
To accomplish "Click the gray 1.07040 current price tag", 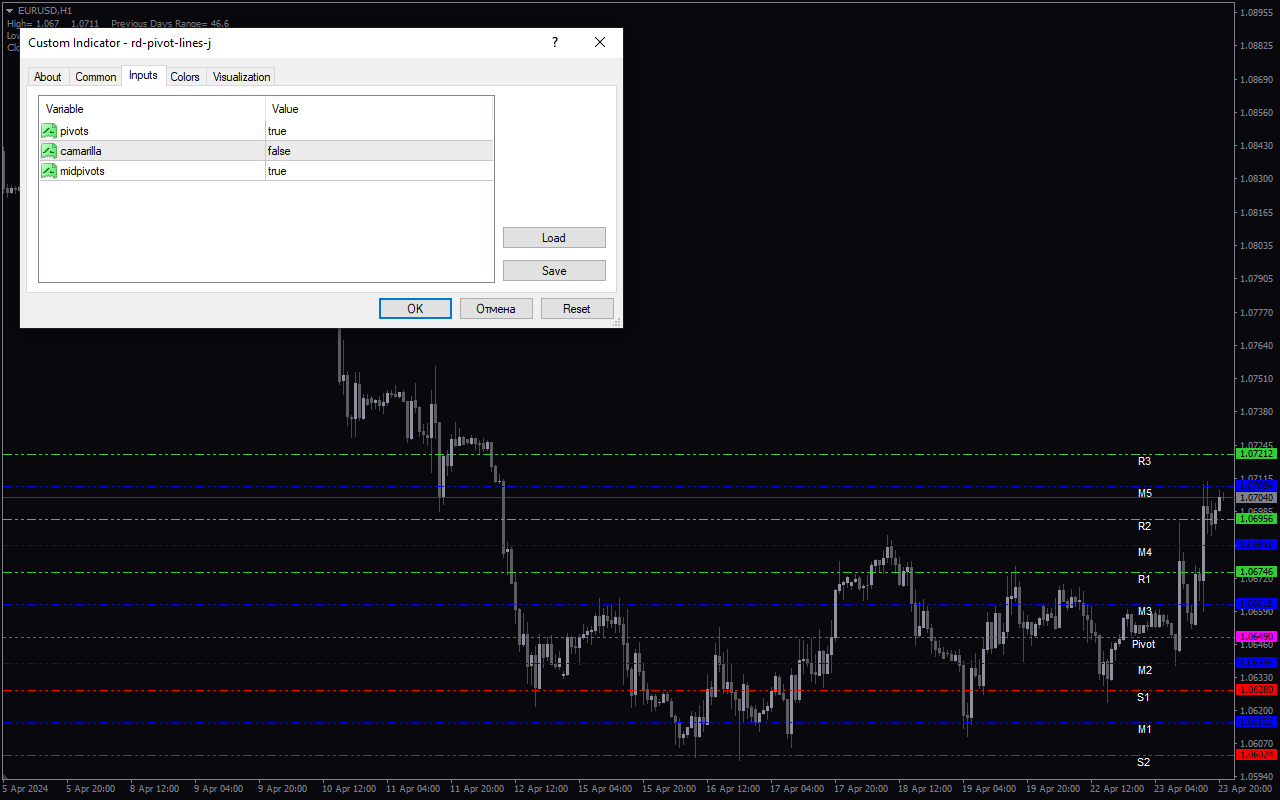I will (x=1257, y=497).
